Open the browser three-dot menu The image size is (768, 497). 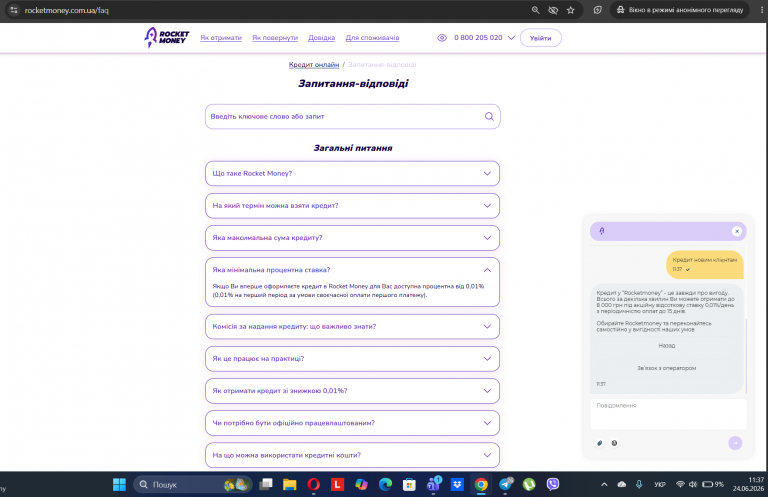coord(762,10)
